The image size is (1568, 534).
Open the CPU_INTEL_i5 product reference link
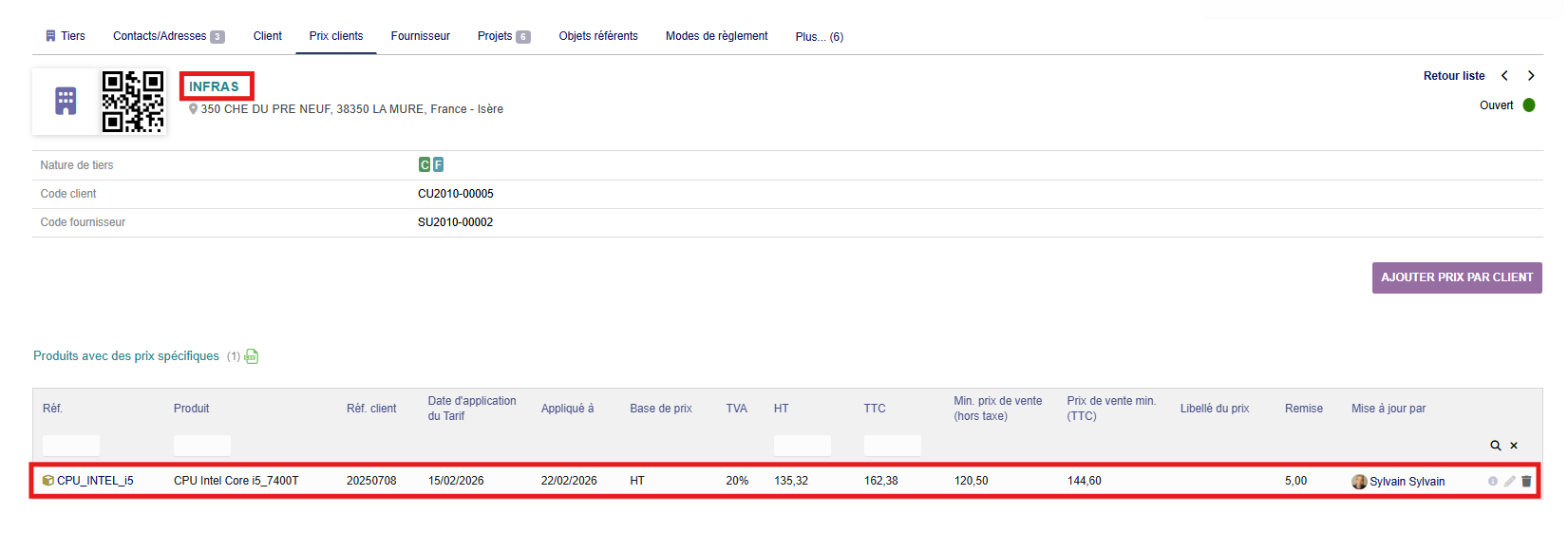[x=94, y=481]
